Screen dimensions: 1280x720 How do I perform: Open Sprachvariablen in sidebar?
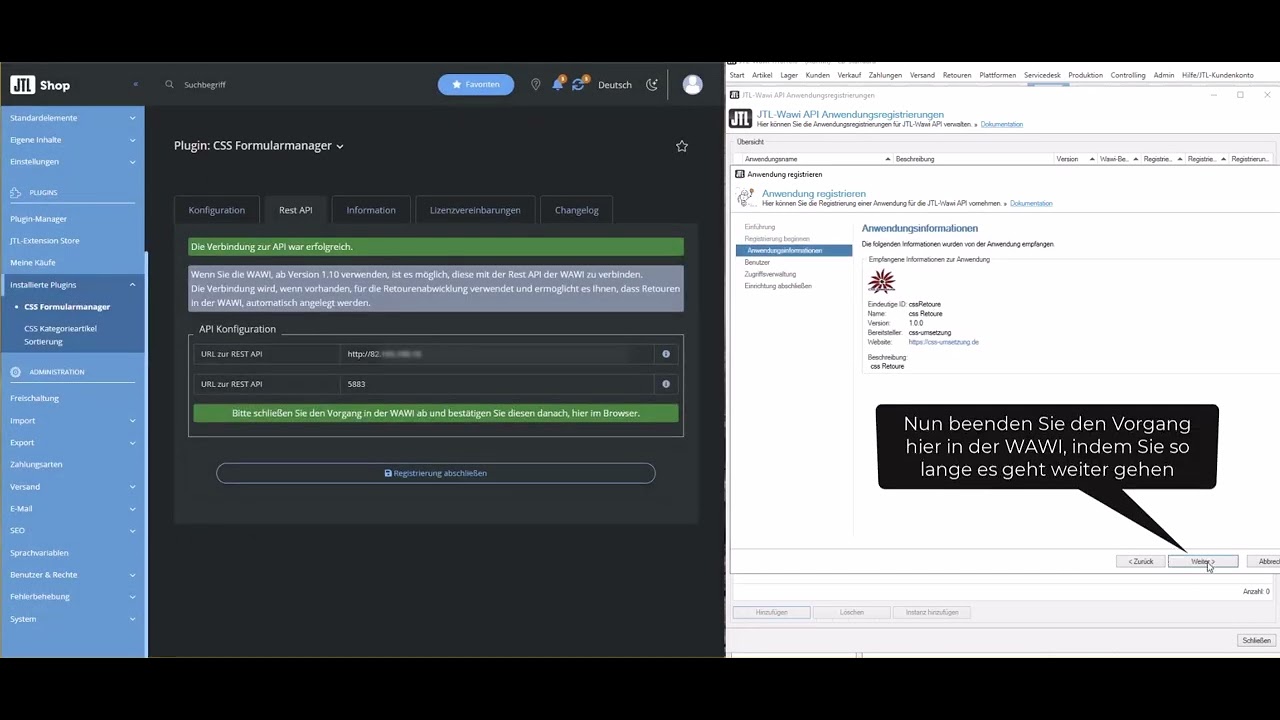pyautogui.click(x=39, y=553)
